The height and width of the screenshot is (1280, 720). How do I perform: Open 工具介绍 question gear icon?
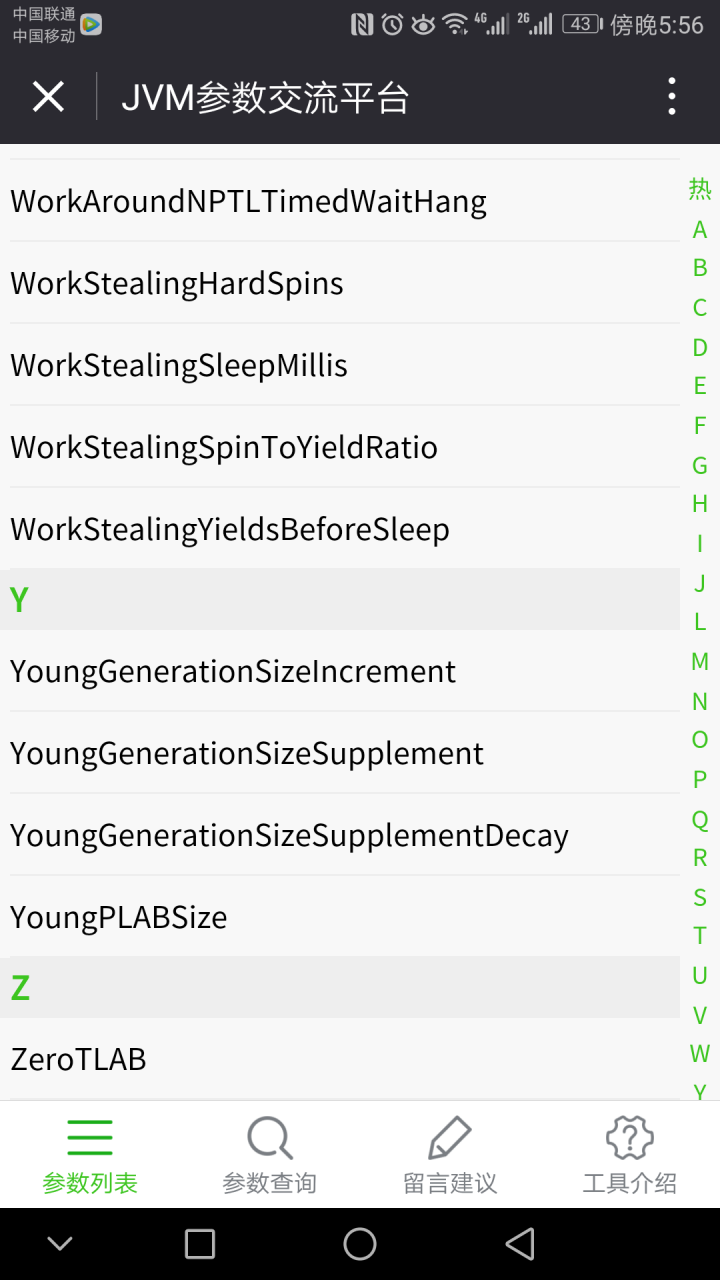[630, 1137]
